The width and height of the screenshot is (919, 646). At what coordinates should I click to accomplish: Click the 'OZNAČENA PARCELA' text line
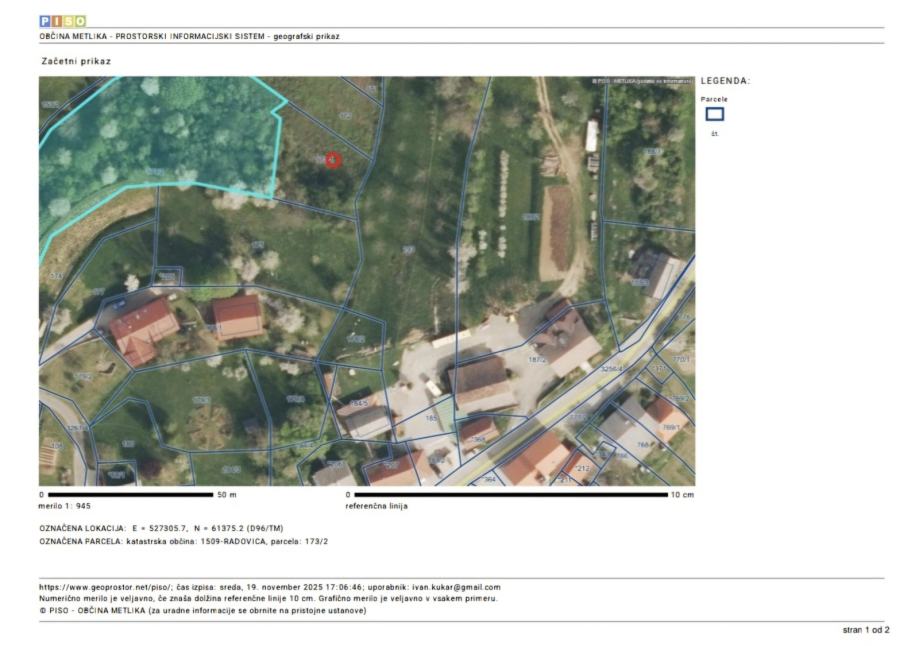tap(183, 541)
